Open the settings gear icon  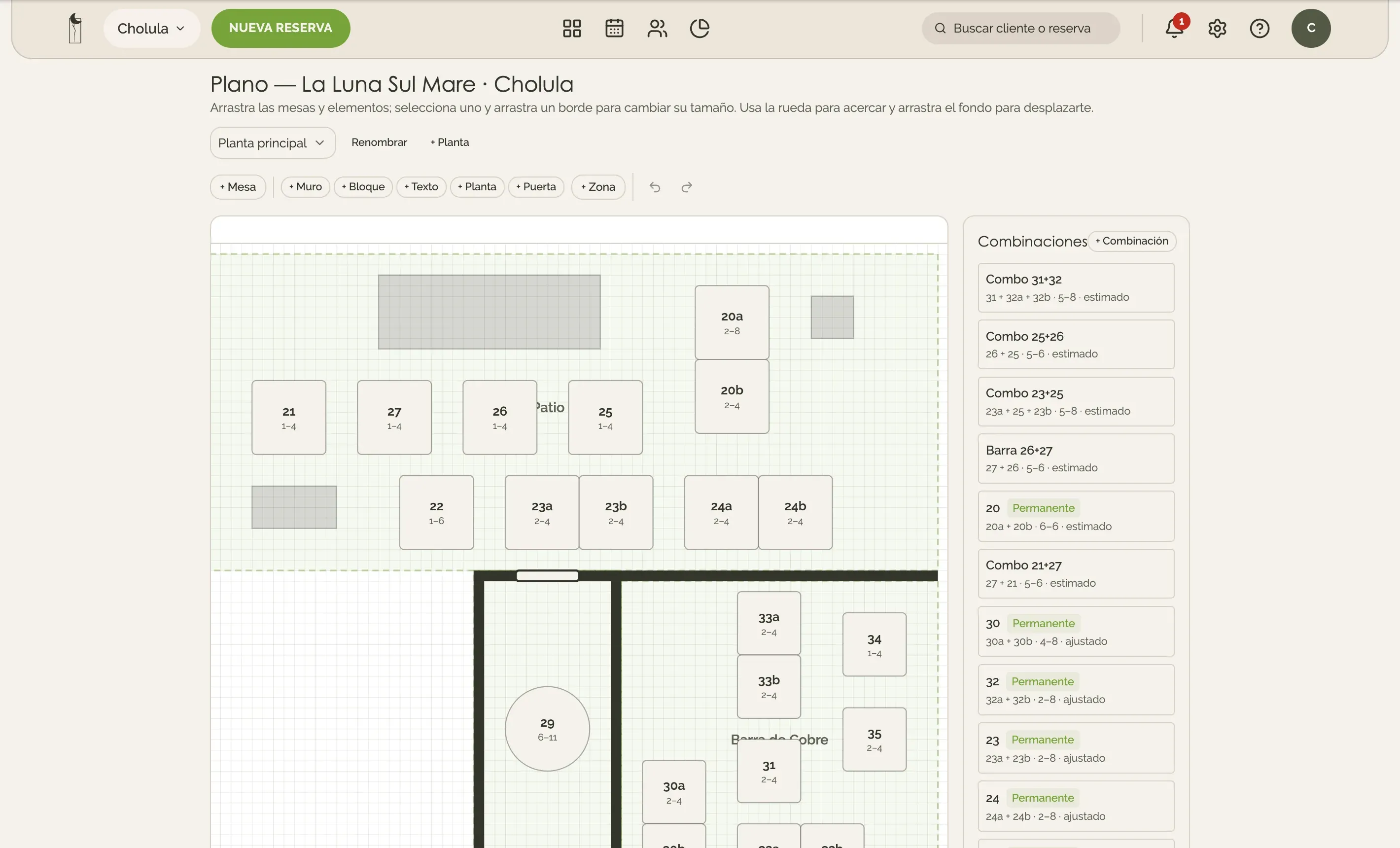point(1217,29)
